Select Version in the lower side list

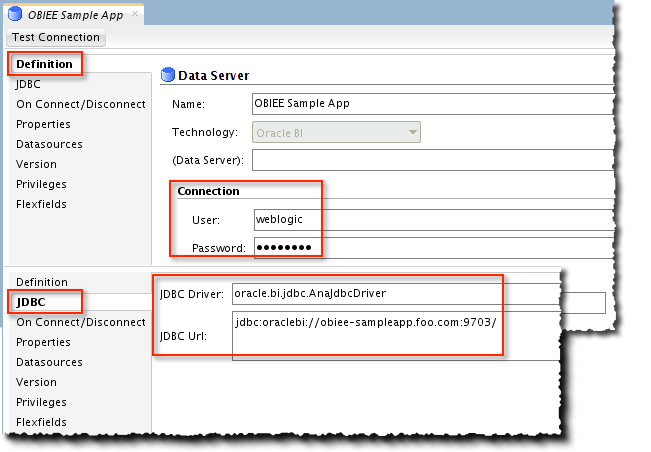36,382
